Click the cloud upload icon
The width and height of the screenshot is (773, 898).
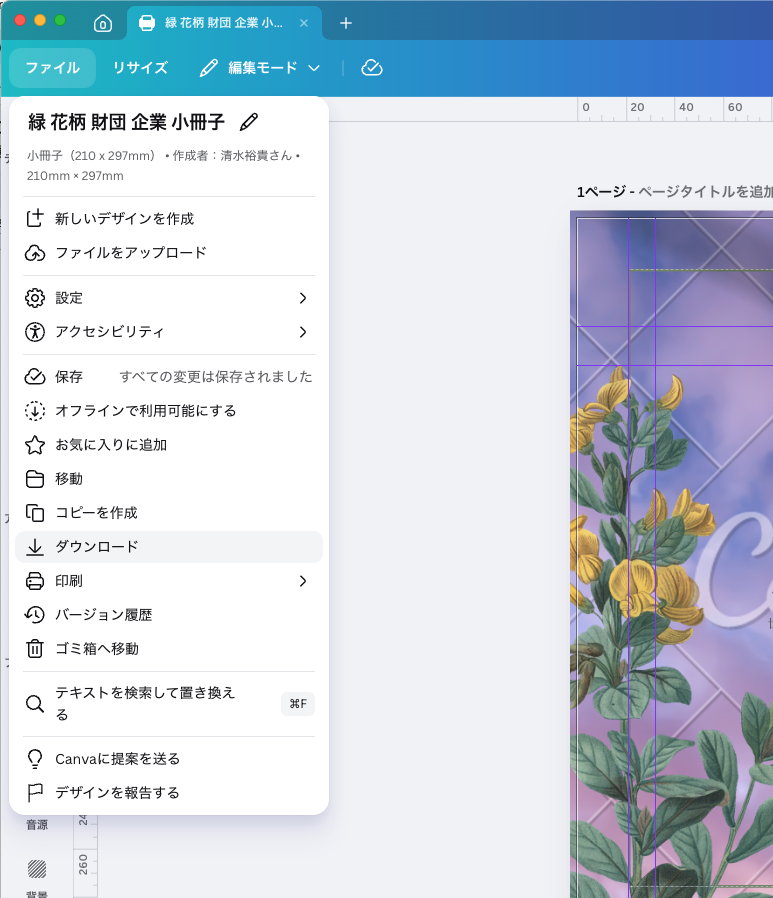coord(35,253)
